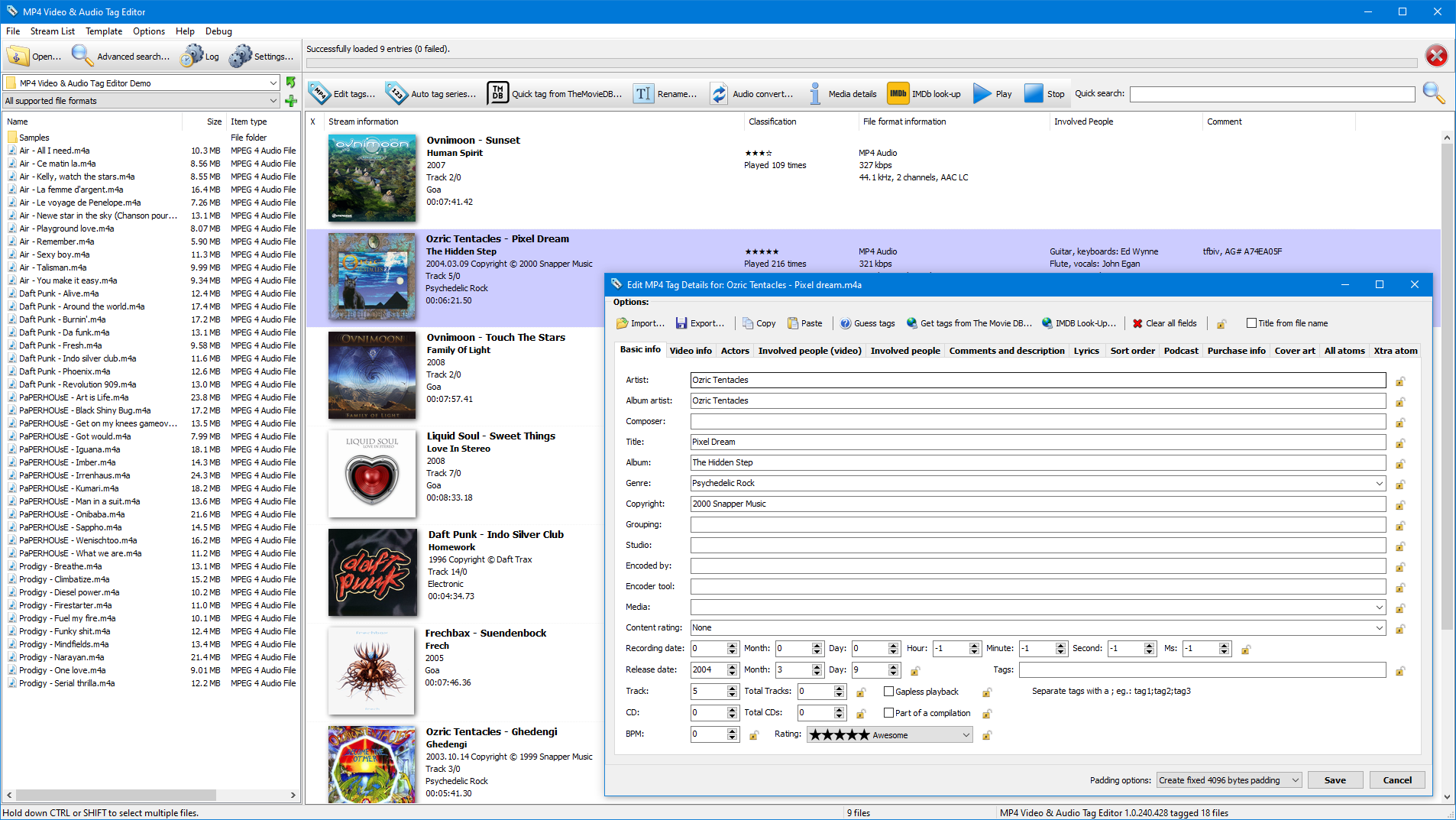Stop playback
This screenshot has height=820, width=1456.
tap(1045, 94)
